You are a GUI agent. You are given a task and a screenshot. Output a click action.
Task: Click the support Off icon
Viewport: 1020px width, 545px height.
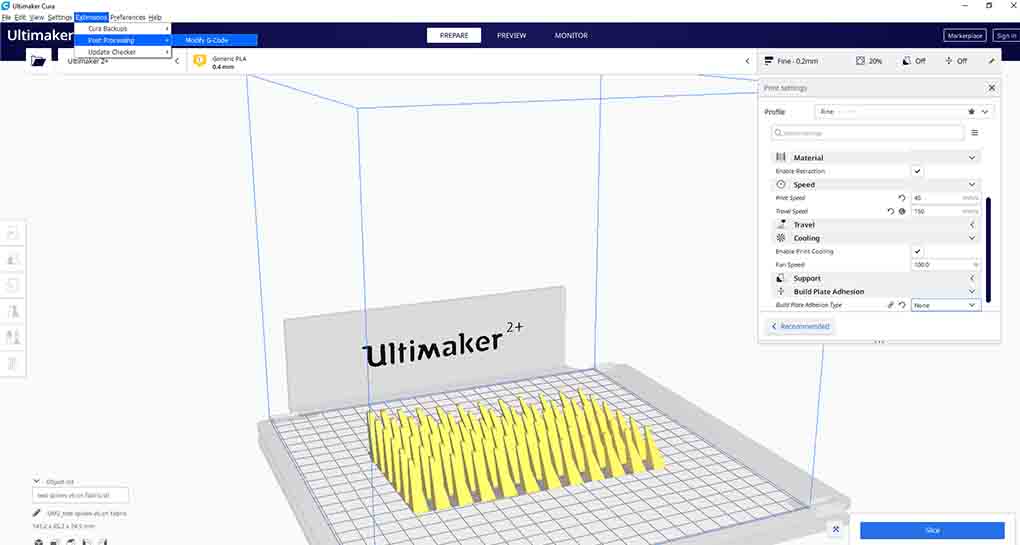tap(906, 60)
